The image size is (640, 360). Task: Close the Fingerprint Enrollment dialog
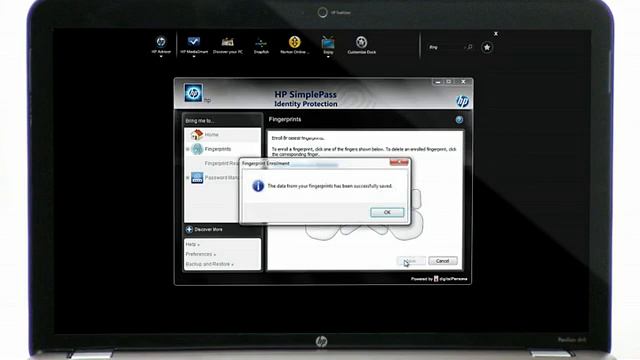tap(399, 162)
